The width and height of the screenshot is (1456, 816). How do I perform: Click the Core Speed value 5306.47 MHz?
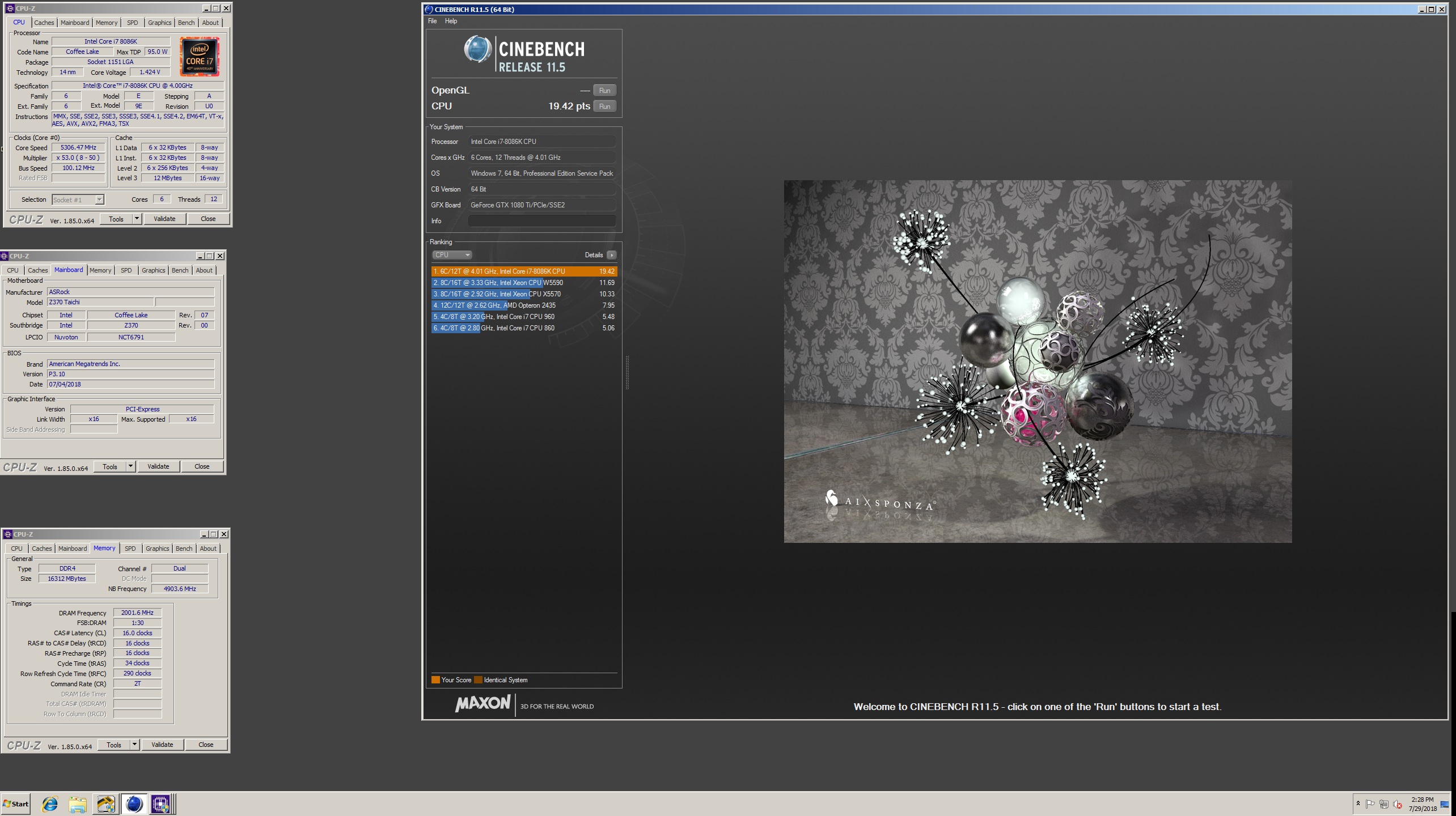tap(79, 147)
